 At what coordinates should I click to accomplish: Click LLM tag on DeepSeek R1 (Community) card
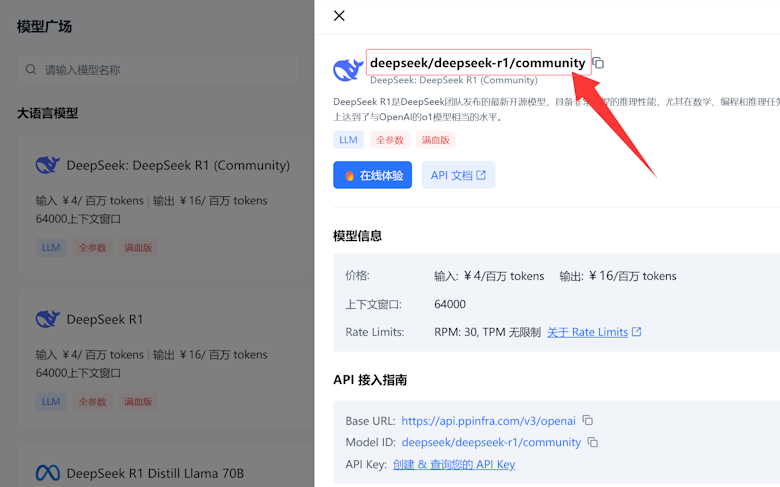coord(51,247)
